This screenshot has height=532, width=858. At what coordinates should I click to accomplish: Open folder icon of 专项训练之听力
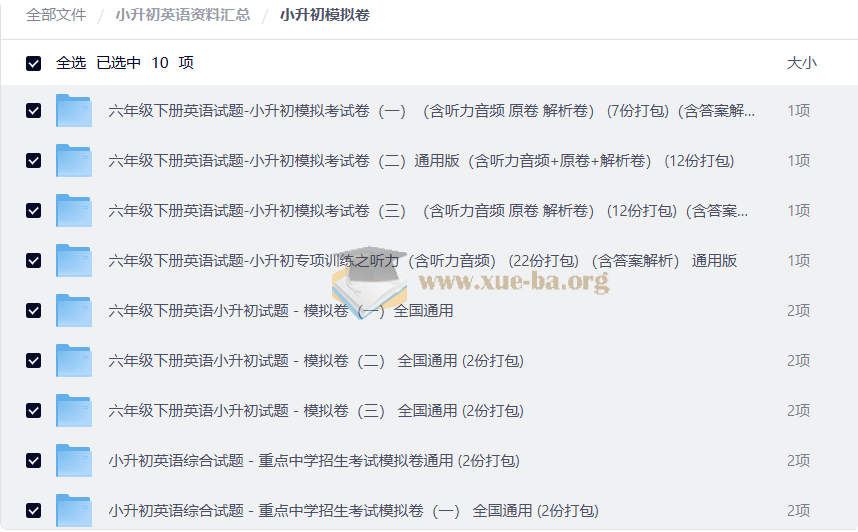click(x=73, y=261)
